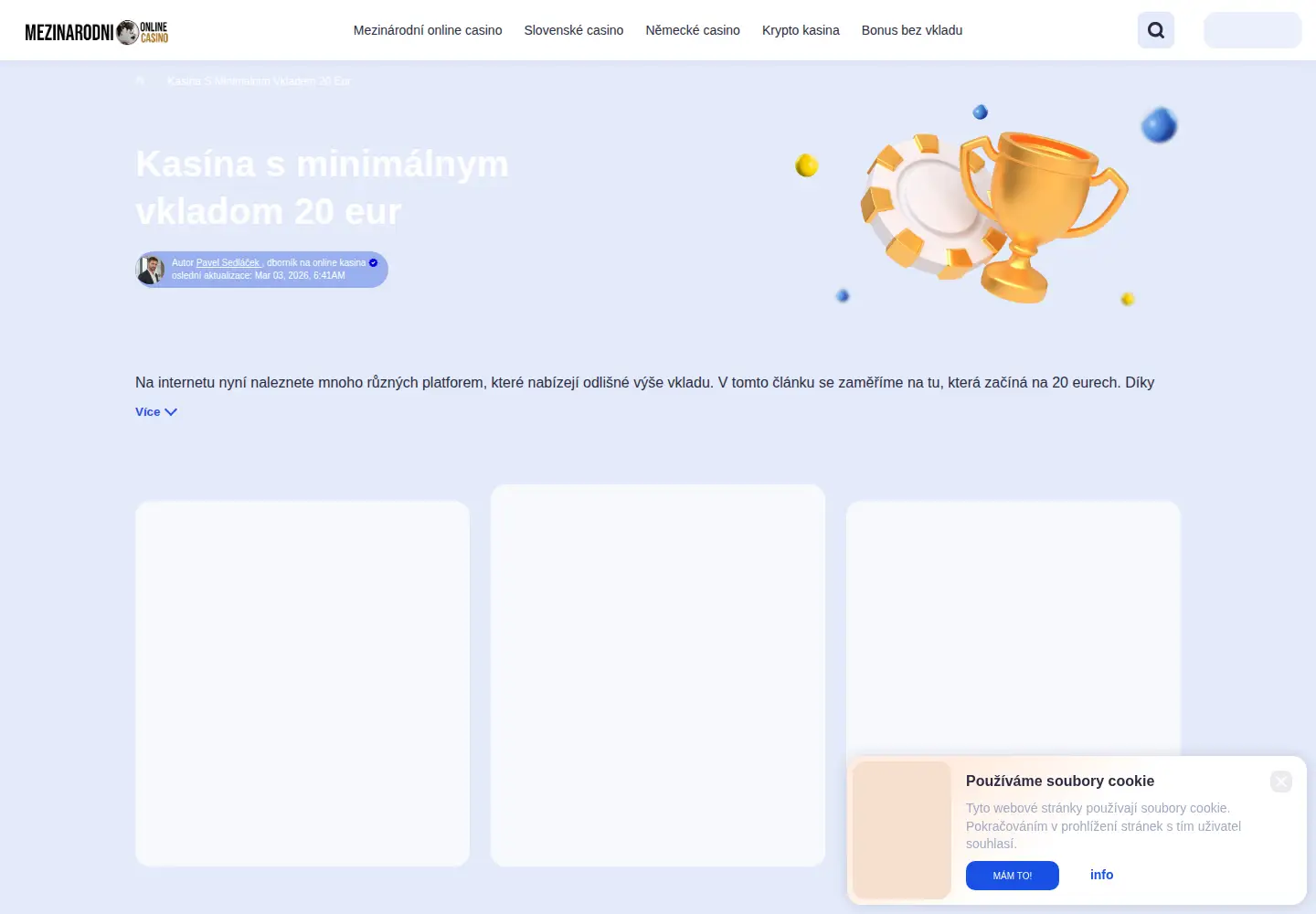Open Krypto kasina section
This screenshot has height=914, width=1316.
point(801,30)
